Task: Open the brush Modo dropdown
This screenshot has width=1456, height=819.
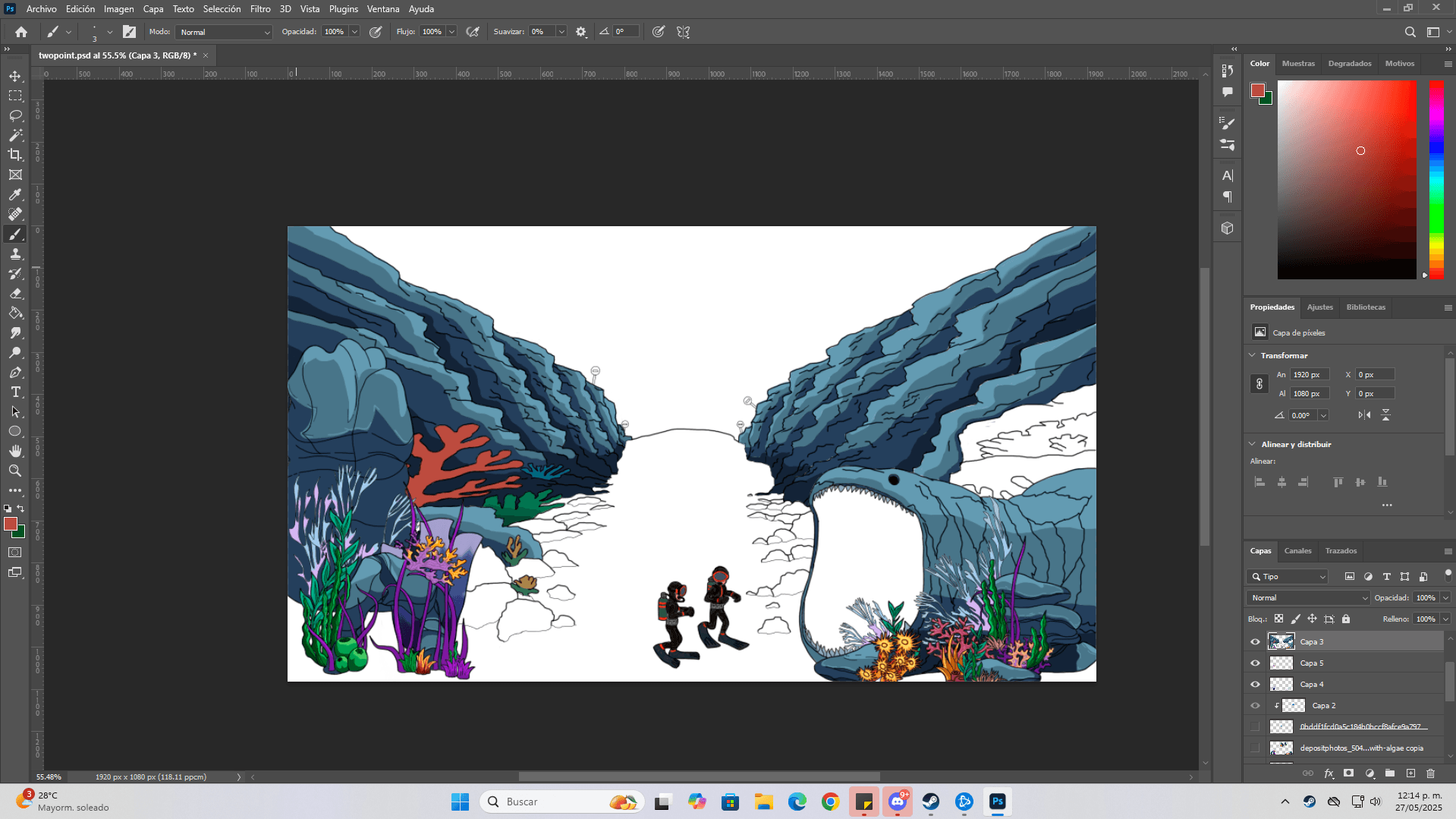Action: [x=224, y=32]
